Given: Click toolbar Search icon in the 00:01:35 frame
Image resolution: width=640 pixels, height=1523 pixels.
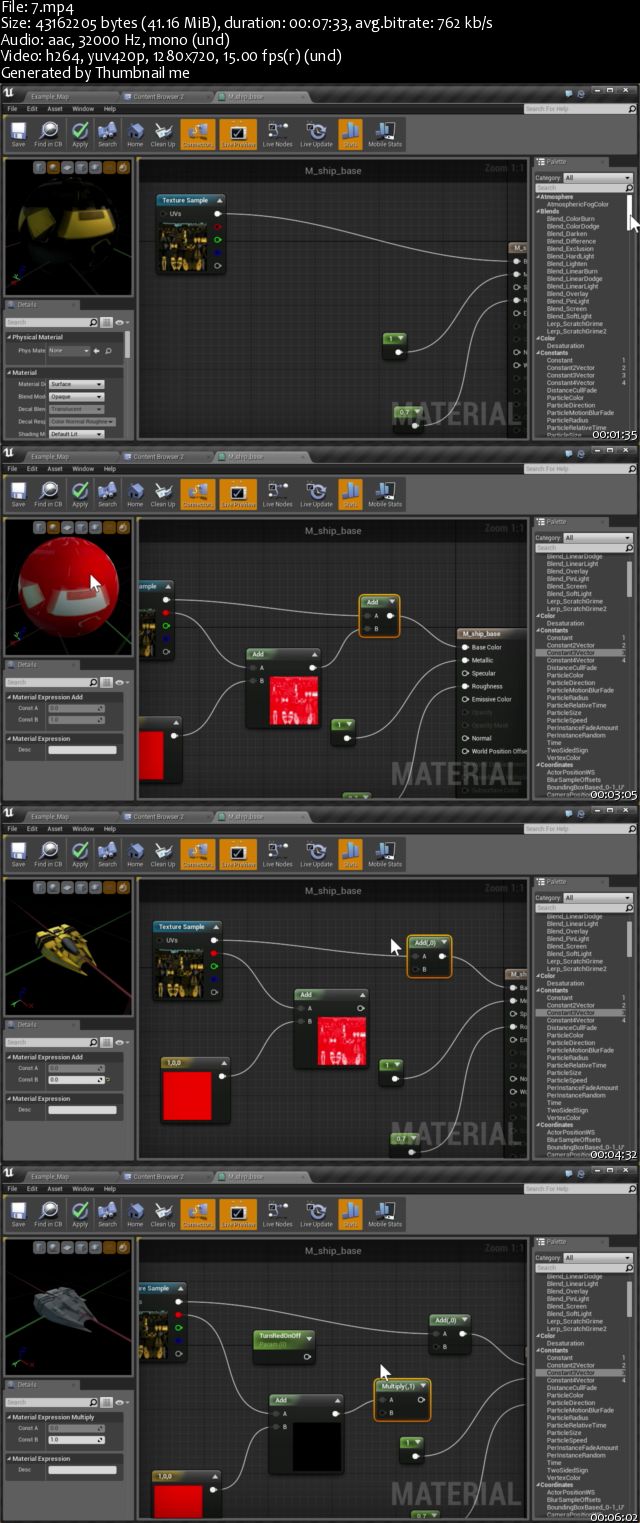Looking at the screenshot, I should pyautogui.click(x=107, y=133).
